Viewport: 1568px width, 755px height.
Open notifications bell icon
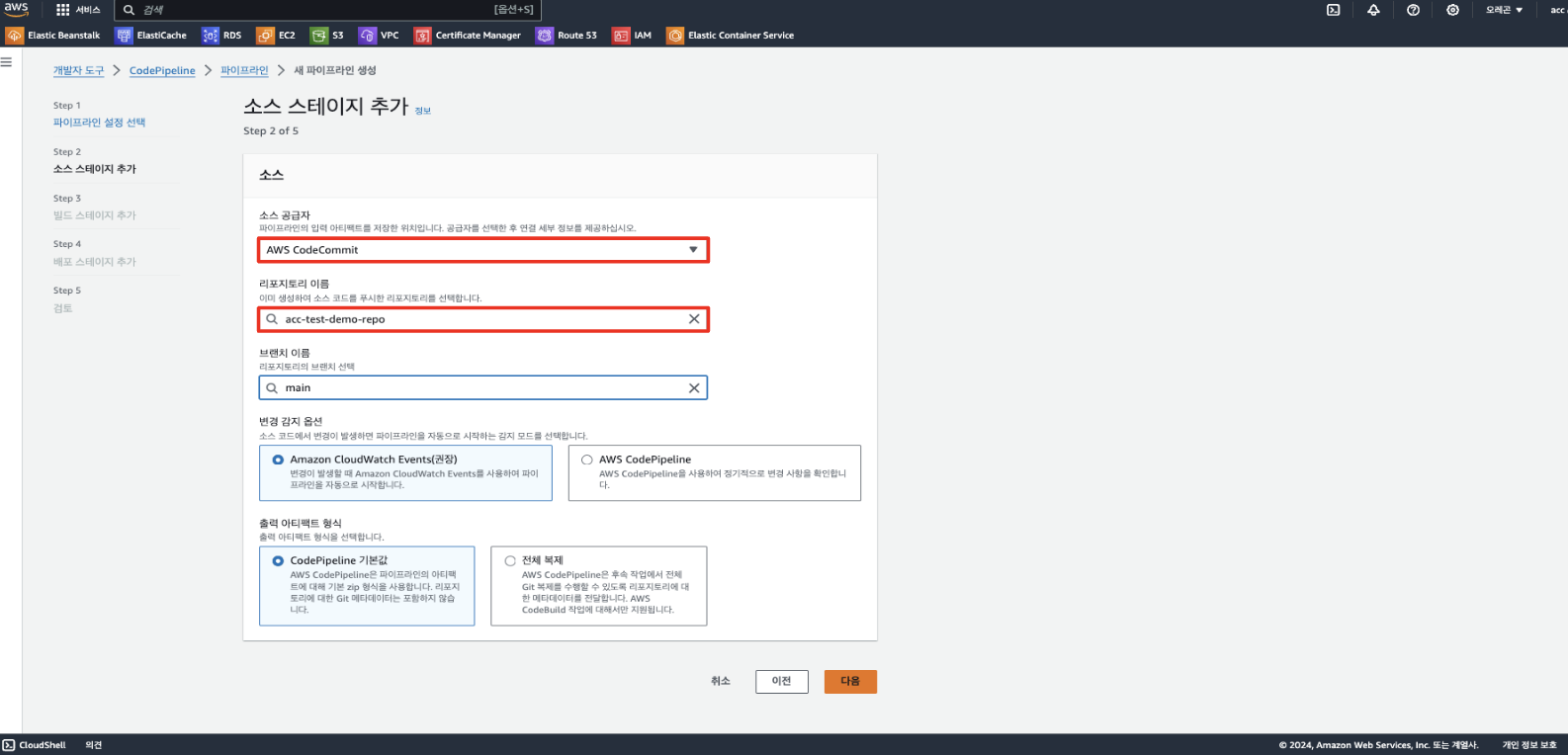pyautogui.click(x=1373, y=10)
